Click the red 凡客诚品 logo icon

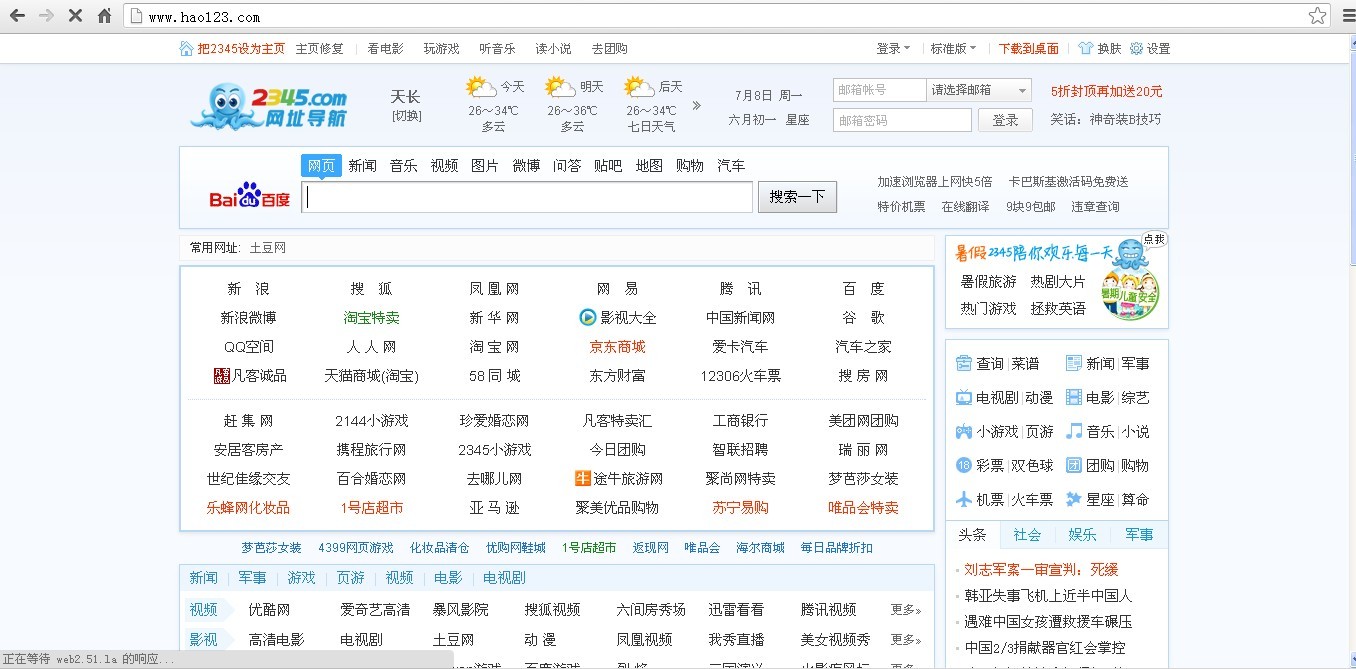click(222, 375)
